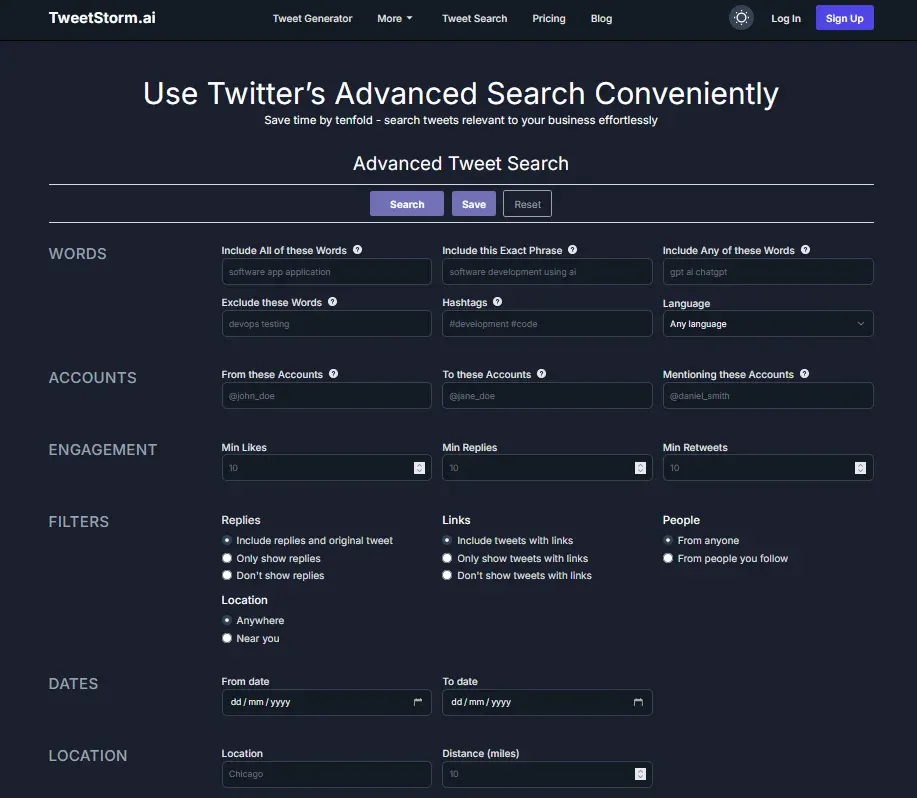
Task: Choose Near you under Location filters
Action: [x=226, y=638]
